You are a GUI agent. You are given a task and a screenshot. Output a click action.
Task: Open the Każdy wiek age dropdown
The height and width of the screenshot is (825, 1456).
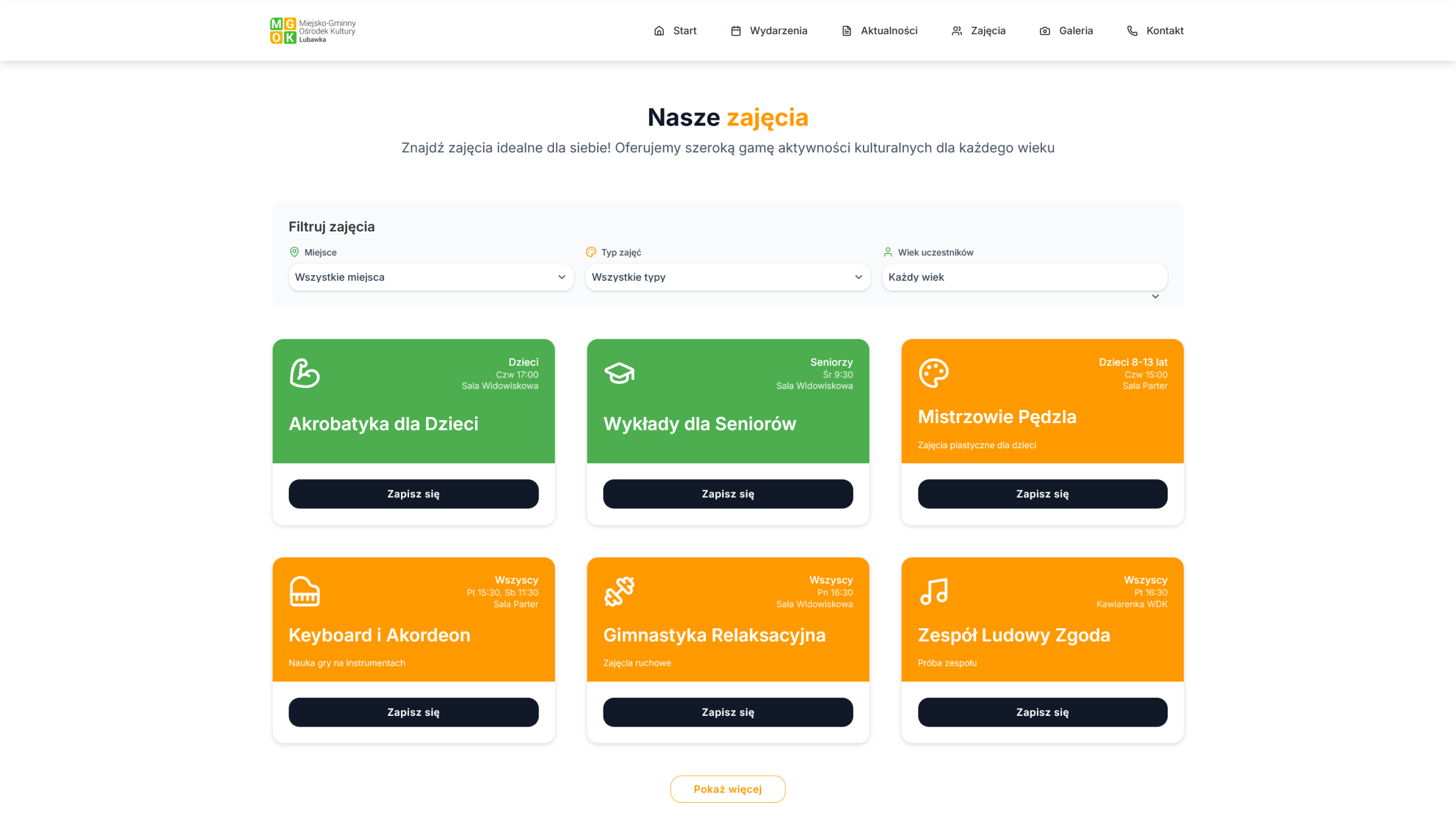(1024, 277)
